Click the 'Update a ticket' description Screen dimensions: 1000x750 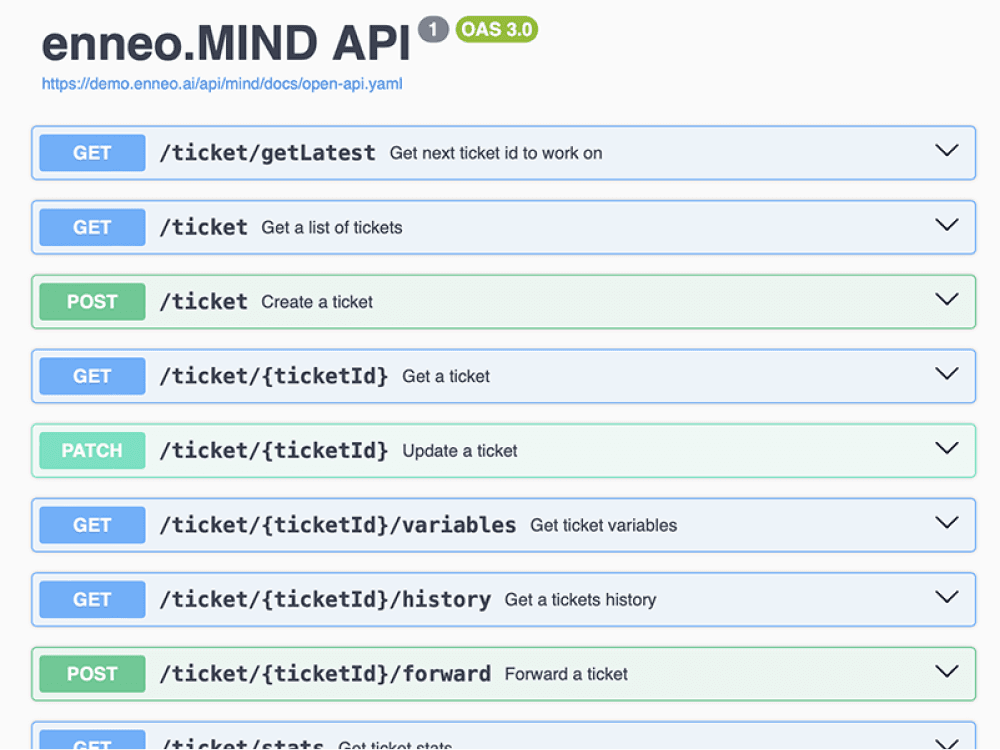click(x=460, y=451)
